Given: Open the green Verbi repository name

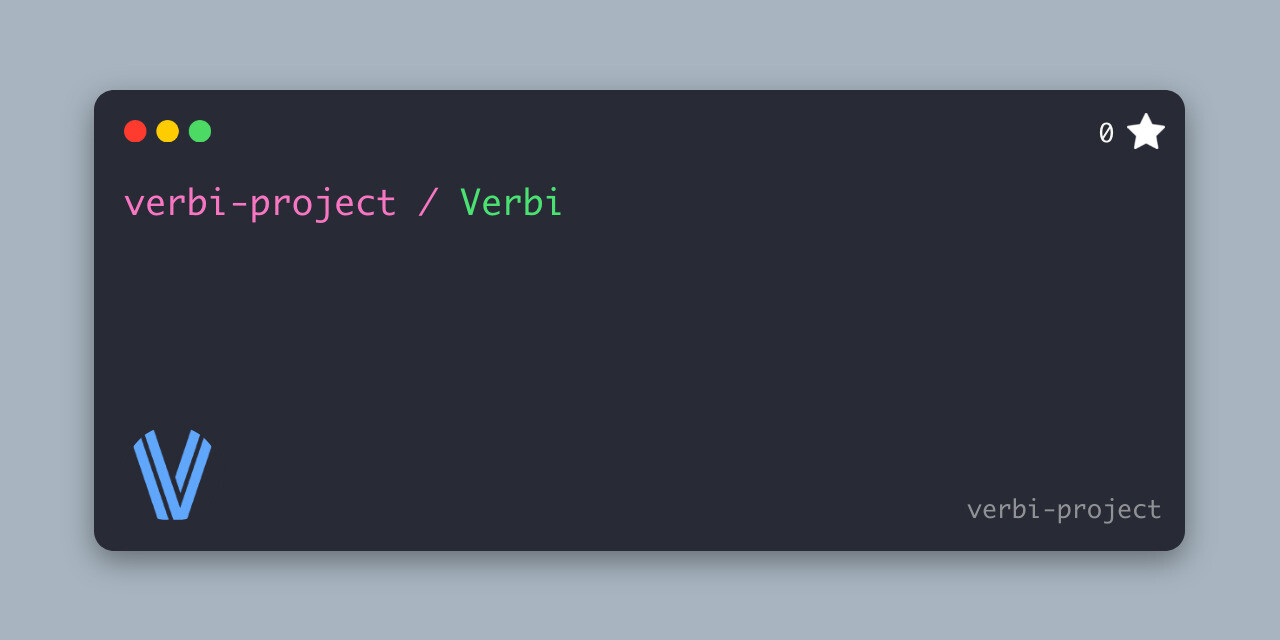Looking at the screenshot, I should click(511, 203).
